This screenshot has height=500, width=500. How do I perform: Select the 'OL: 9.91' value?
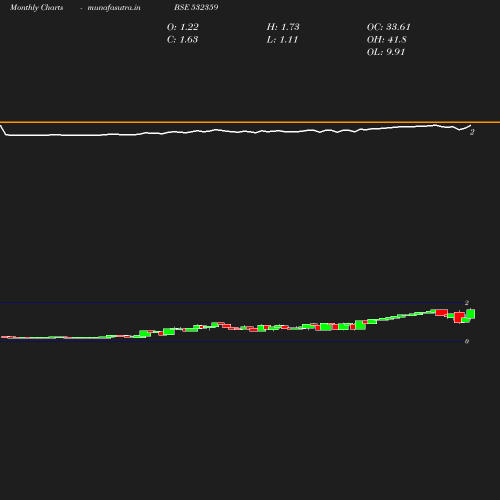click(x=386, y=52)
